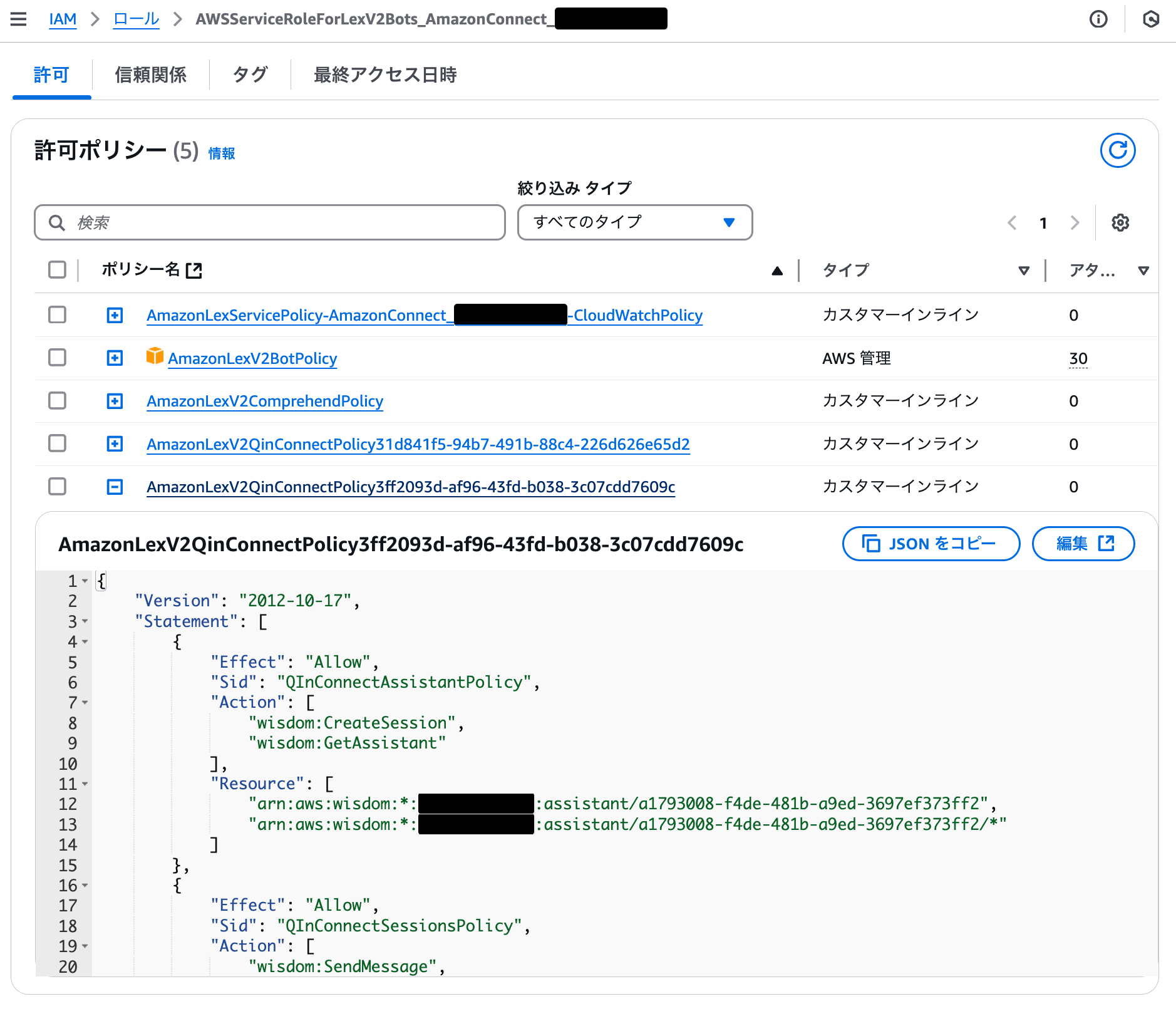Go to ロール breadcrumb link
Viewport: 1176px width, 1026px height.
(136, 19)
